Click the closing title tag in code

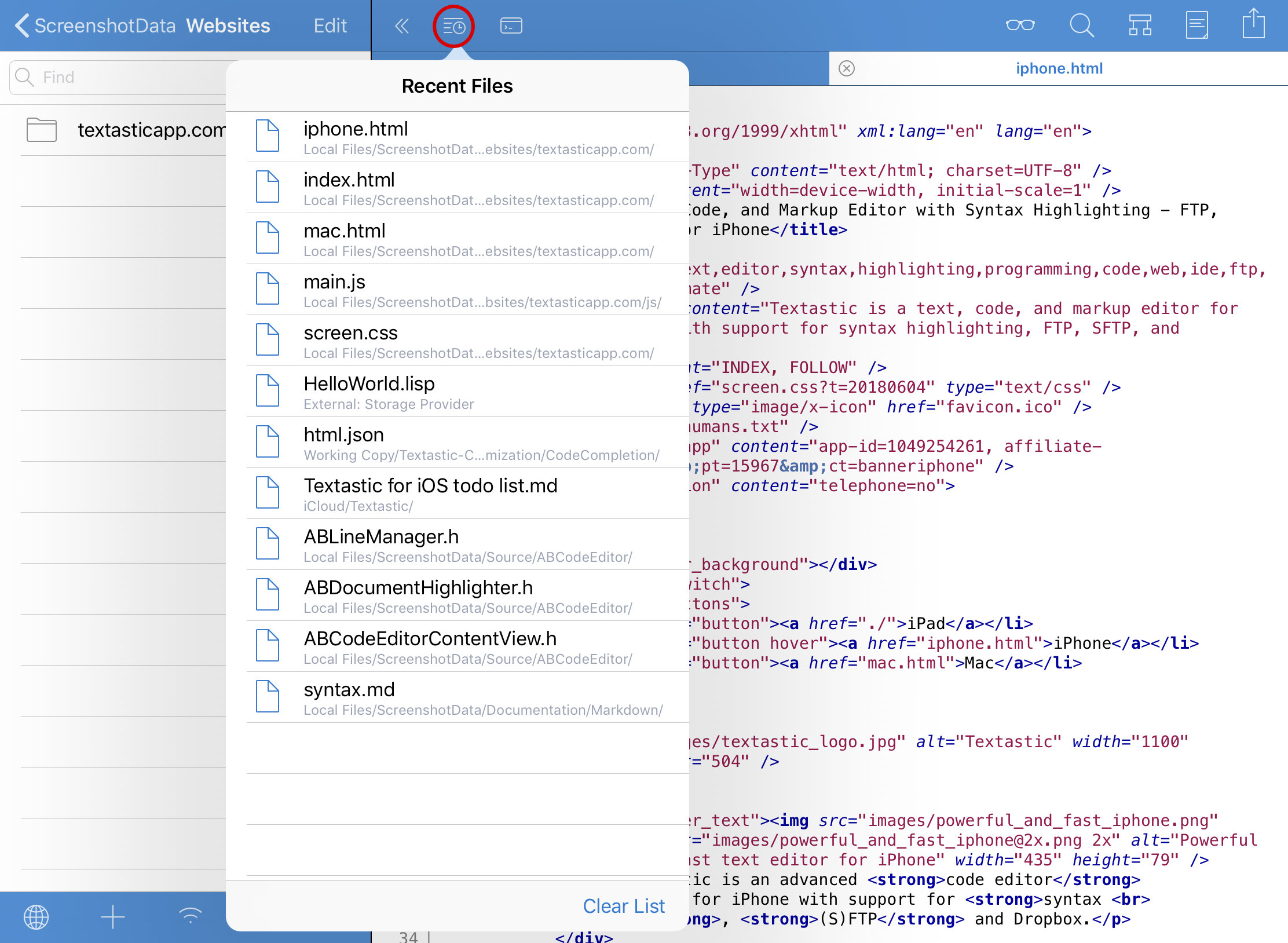tap(808, 229)
